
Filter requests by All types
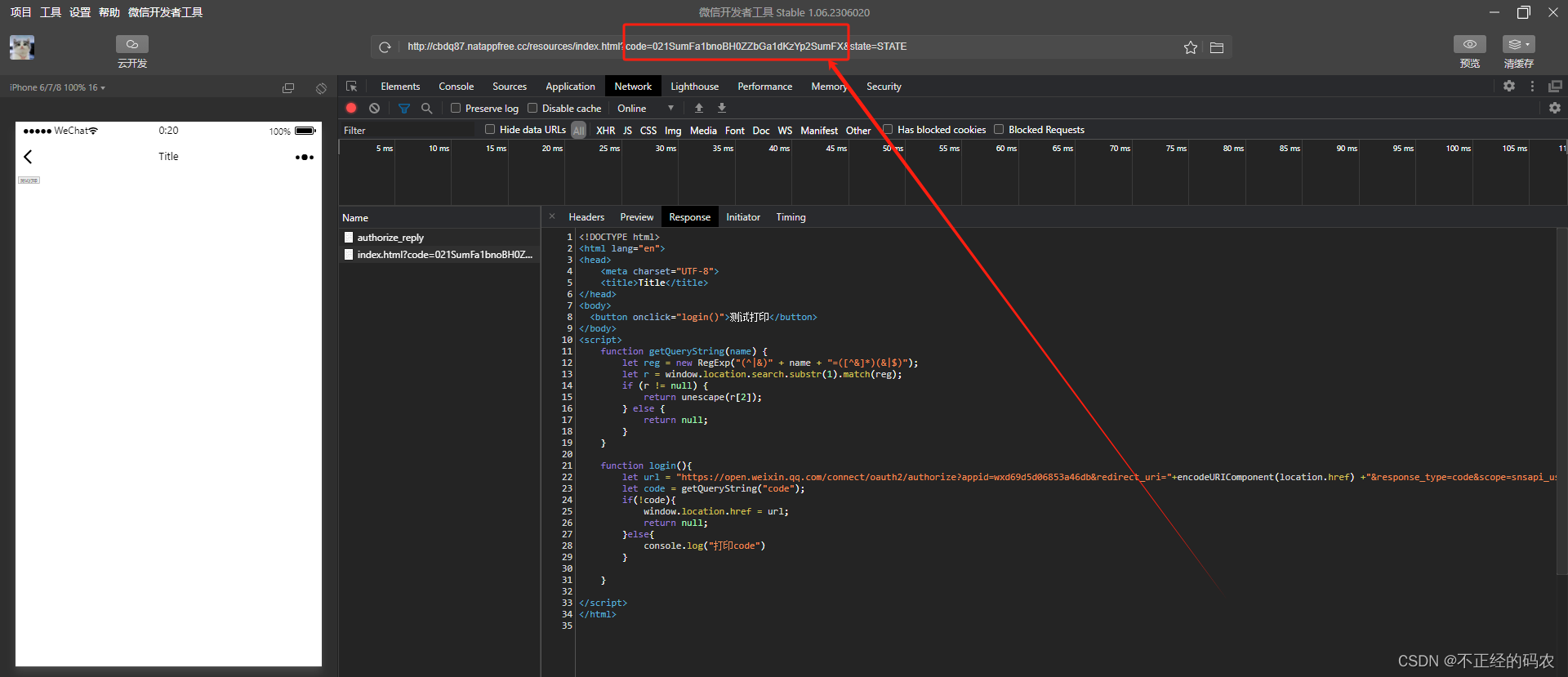click(579, 130)
